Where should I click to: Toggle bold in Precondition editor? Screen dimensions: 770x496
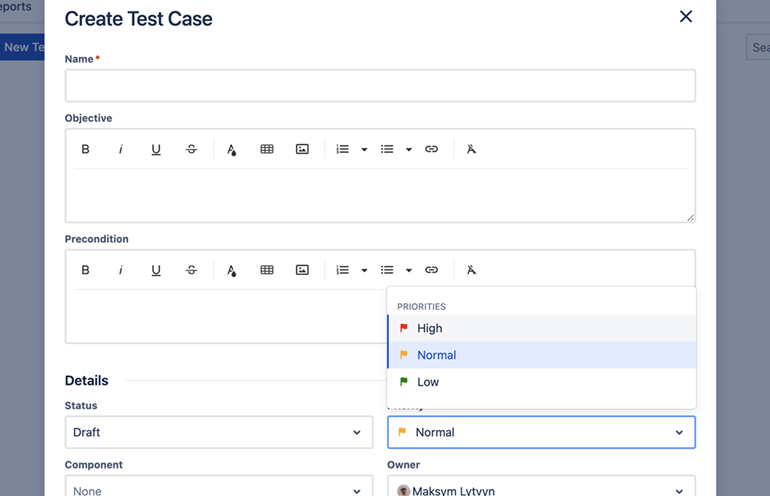[85, 270]
